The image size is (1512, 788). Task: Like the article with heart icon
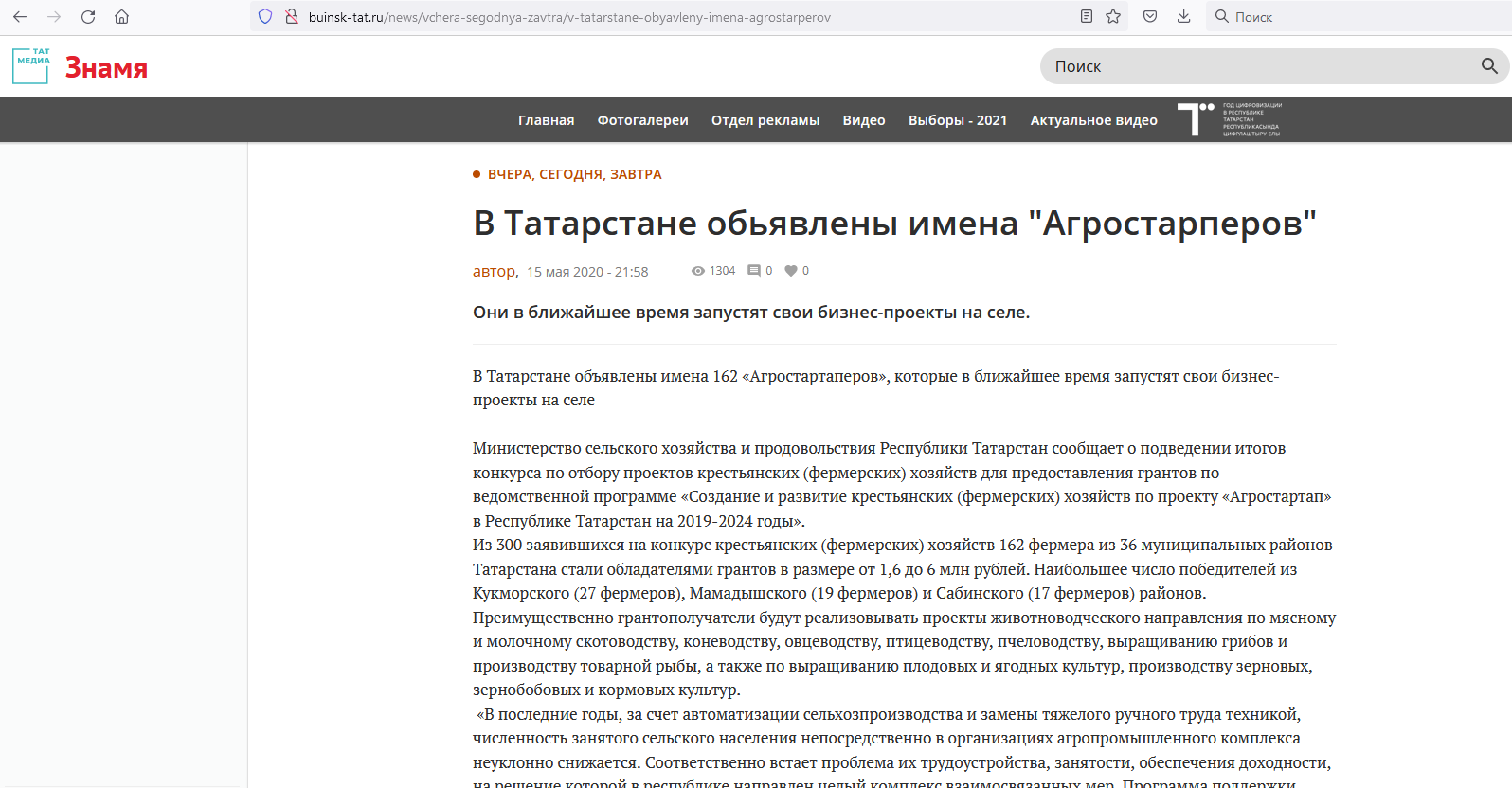pos(791,271)
